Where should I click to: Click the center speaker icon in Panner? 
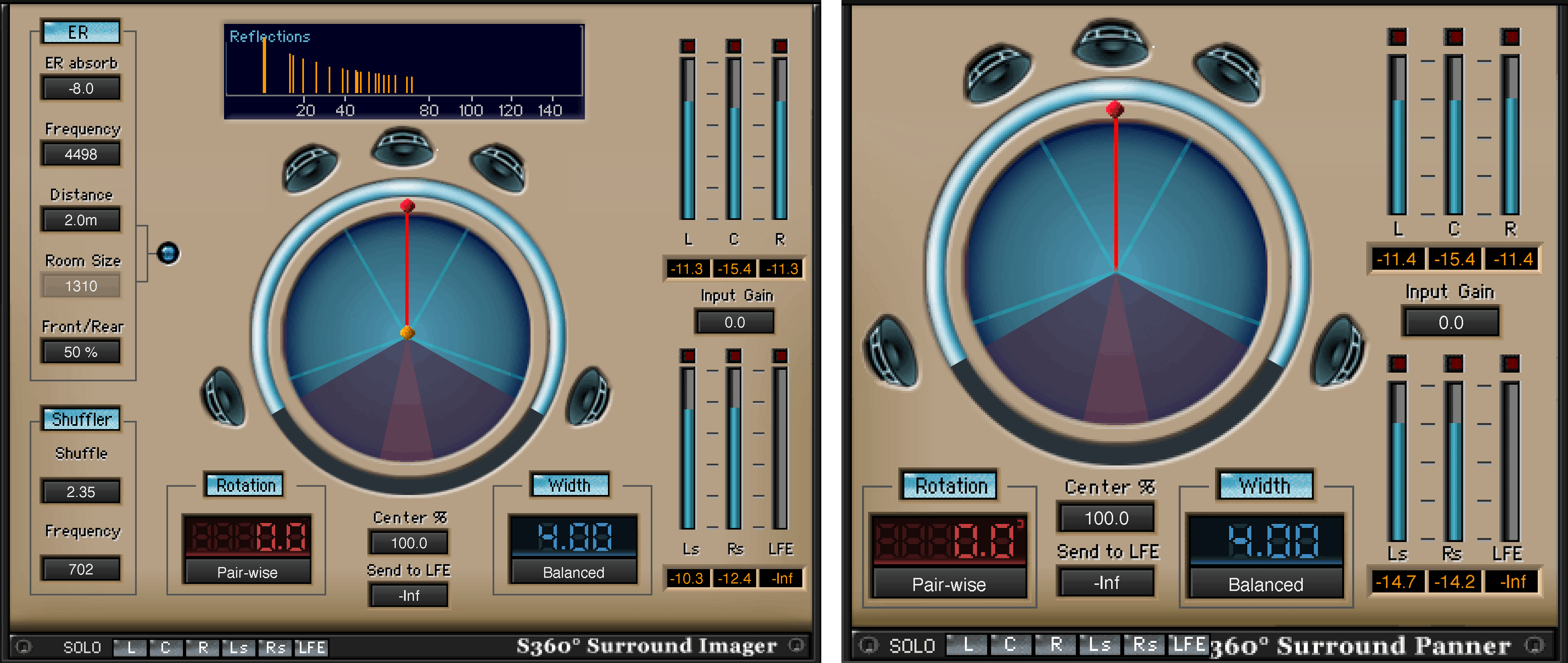[x=1112, y=42]
